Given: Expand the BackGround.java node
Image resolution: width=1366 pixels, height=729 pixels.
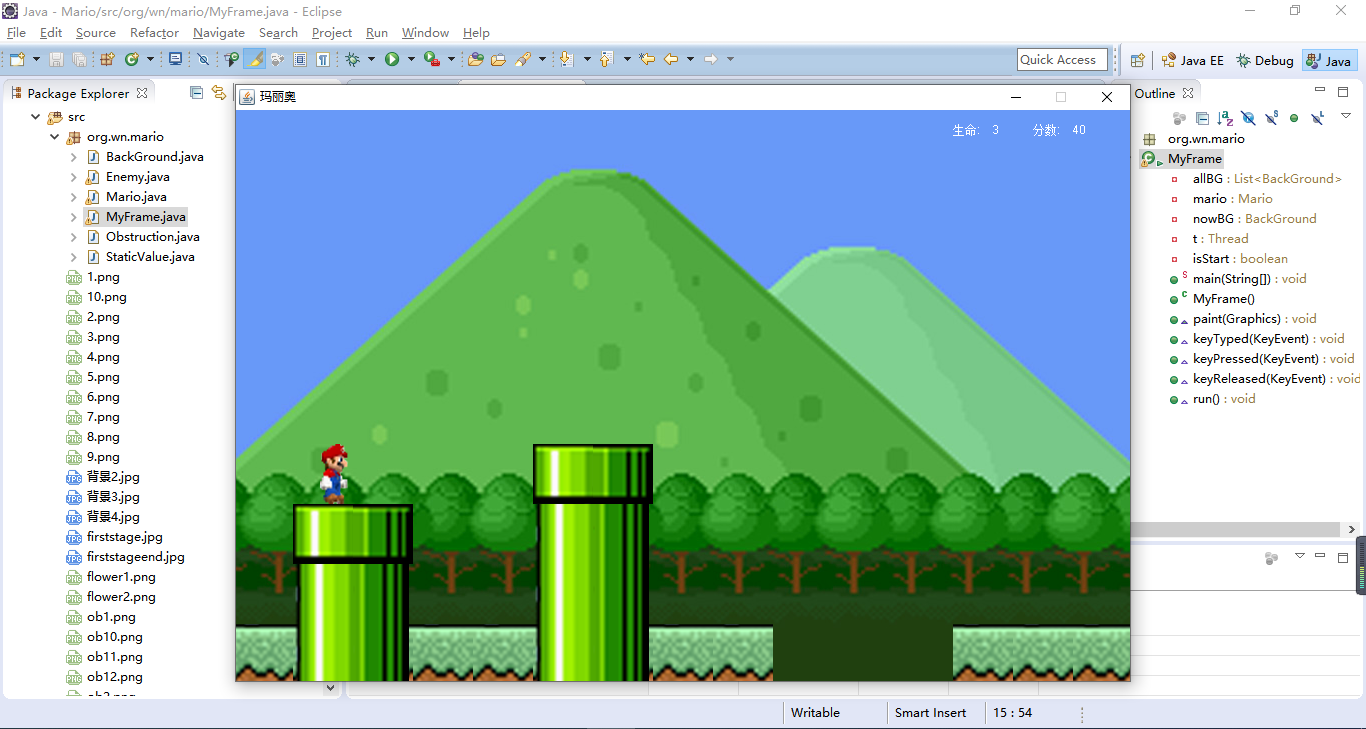Looking at the screenshot, I should [x=73, y=157].
